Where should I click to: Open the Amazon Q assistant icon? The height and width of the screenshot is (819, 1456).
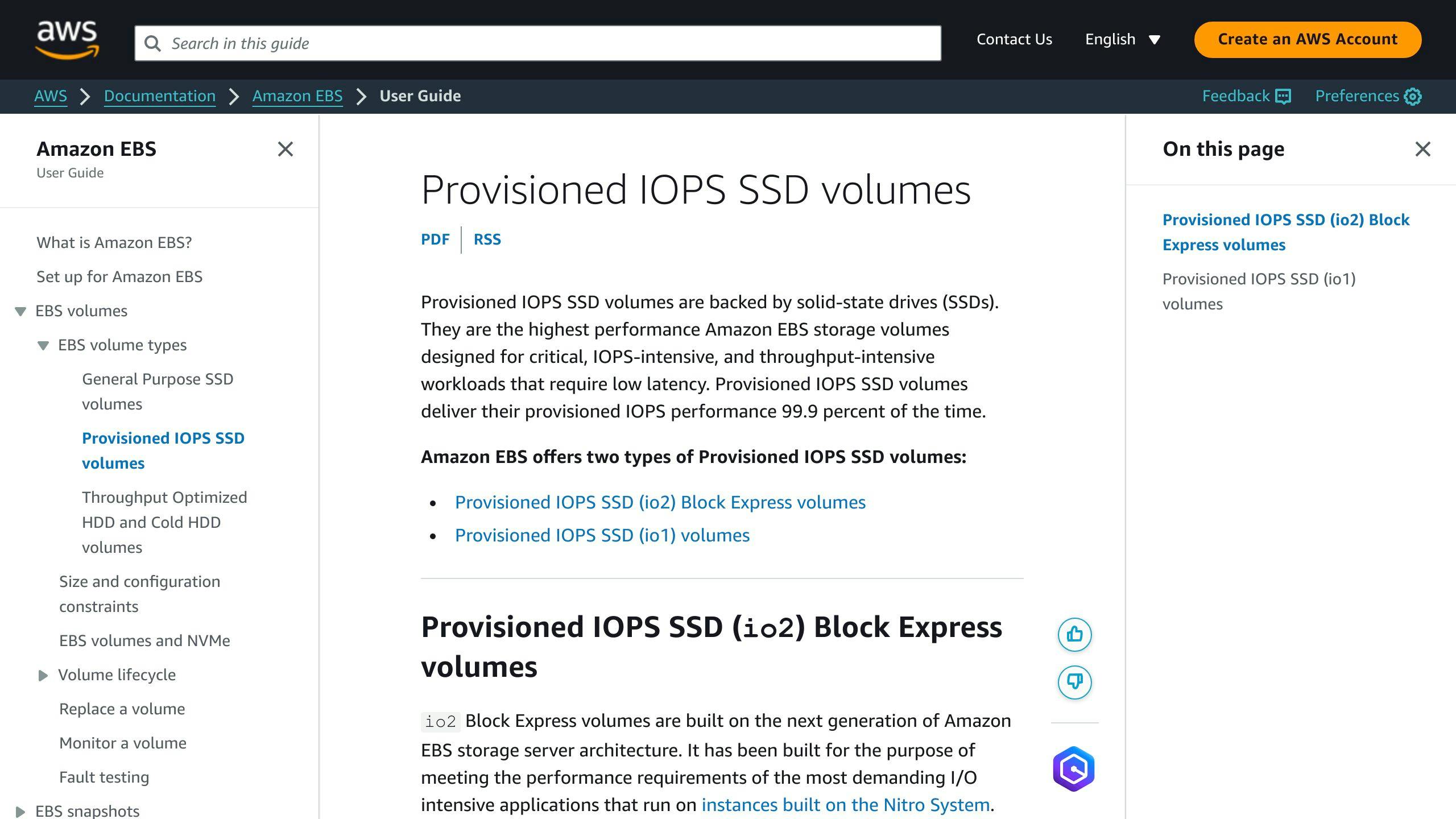pos(1074,769)
